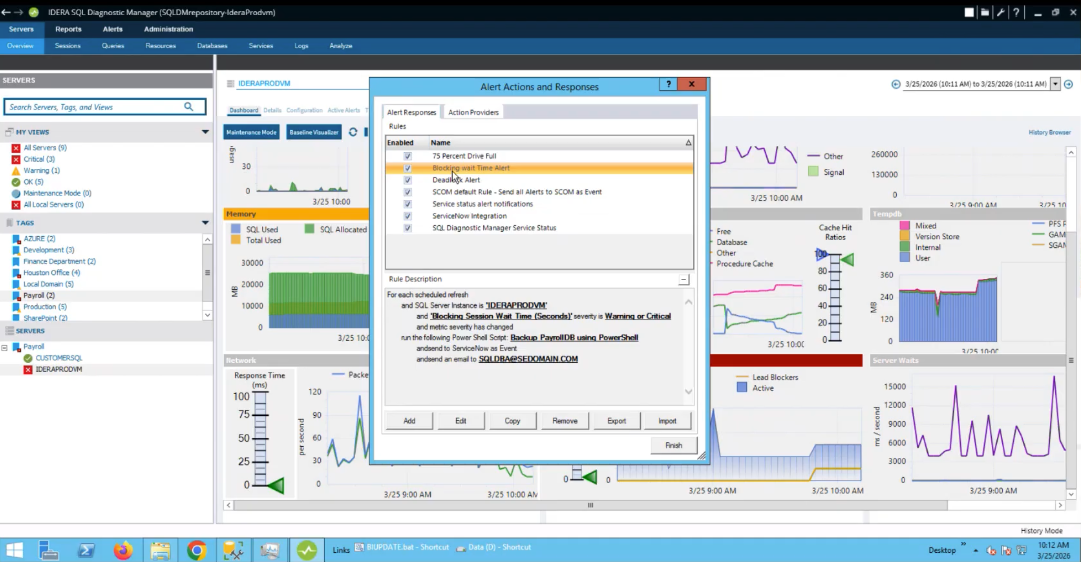
Task: Click the wrench tools icon in title bar
Action: coord(1000,12)
